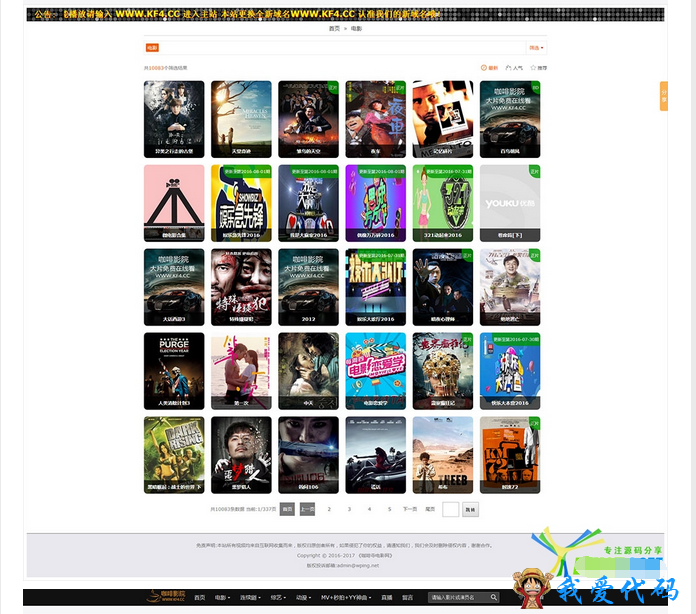Open the 噩梦猎人 movie poster
Screen dimensions: 696x614
[241, 455]
